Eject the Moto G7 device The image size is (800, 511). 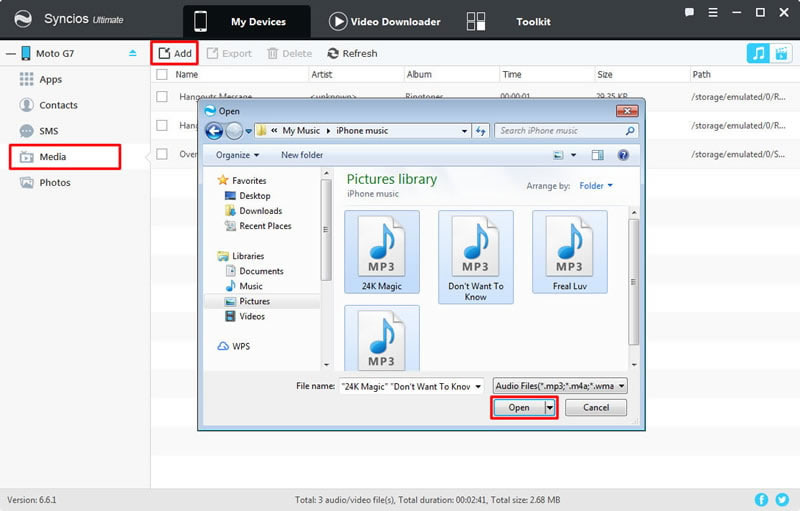[x=133, y=53]
